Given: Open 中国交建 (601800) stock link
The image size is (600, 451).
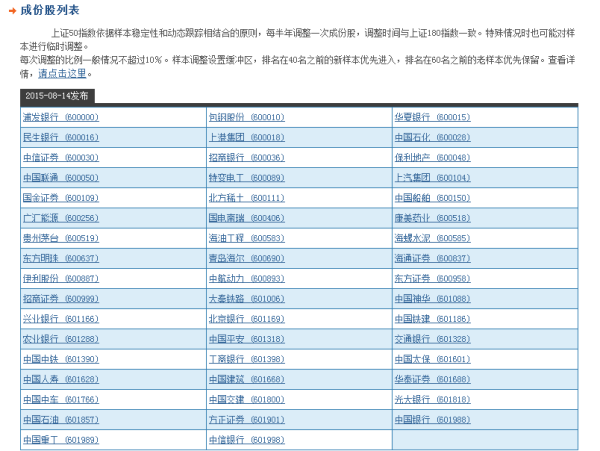Looking at the screenshot, I should click(x=246, y=400).
